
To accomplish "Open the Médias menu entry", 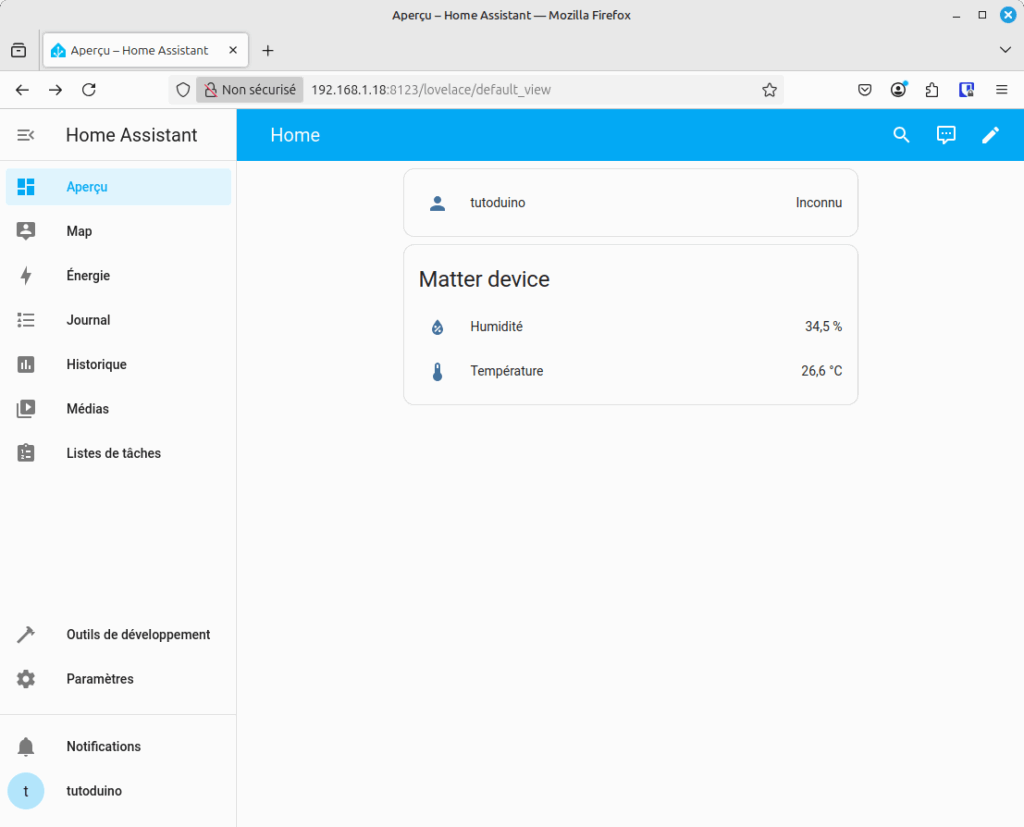I will point(118,409).
